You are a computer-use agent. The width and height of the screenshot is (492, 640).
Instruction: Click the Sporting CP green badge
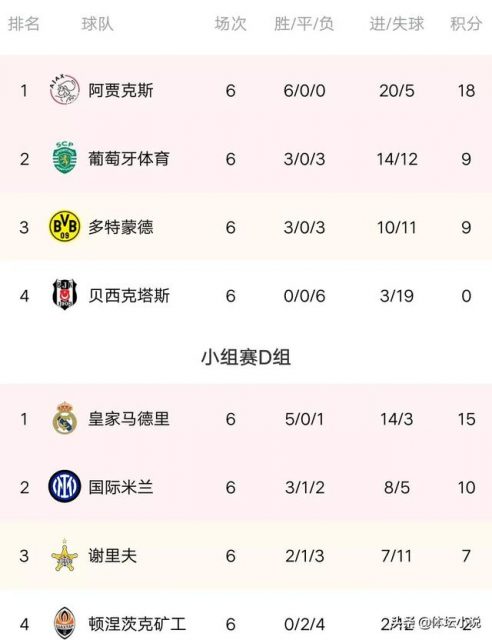pos(65,158)
